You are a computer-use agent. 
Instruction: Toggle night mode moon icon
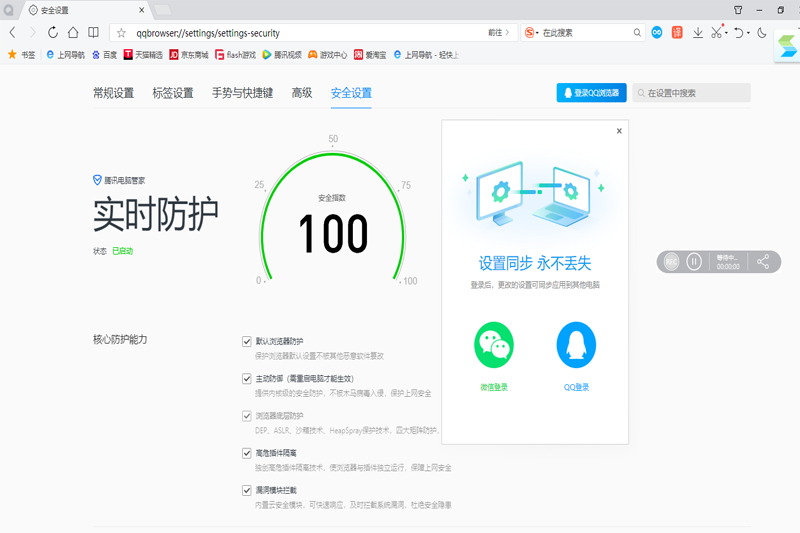pos(762,33)
